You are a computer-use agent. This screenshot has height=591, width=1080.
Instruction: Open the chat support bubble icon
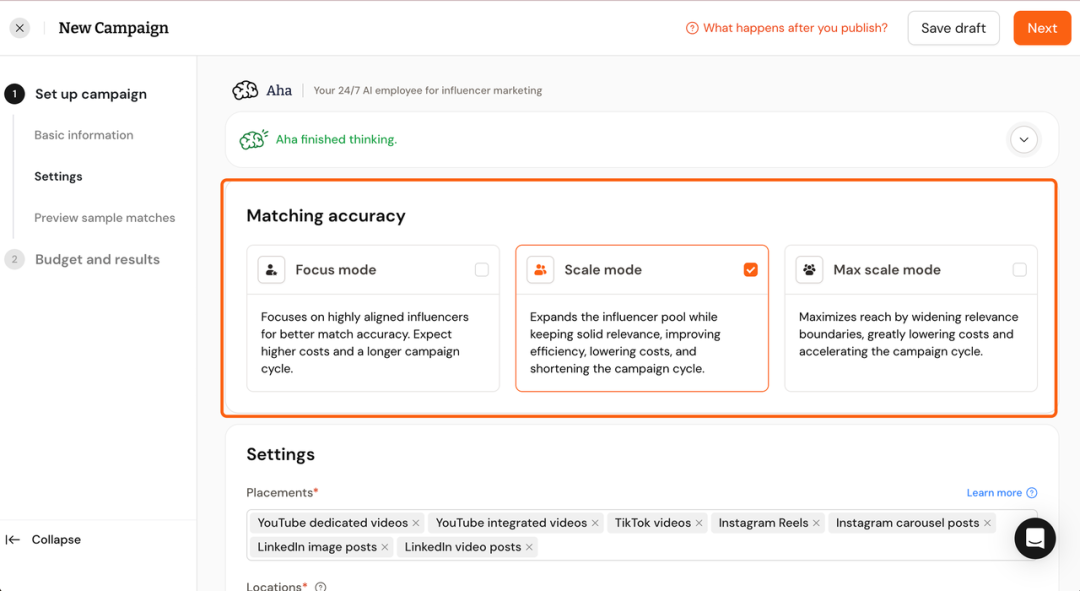1035,539
